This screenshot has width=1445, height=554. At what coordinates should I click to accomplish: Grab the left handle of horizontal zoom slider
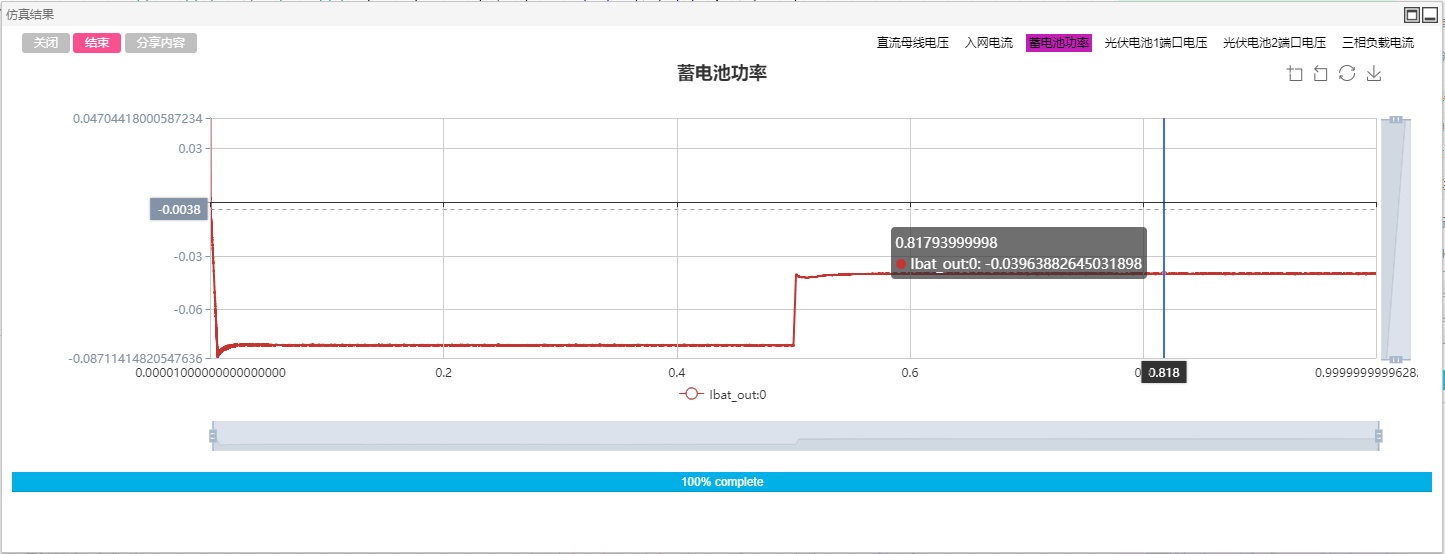click(213, 436)
